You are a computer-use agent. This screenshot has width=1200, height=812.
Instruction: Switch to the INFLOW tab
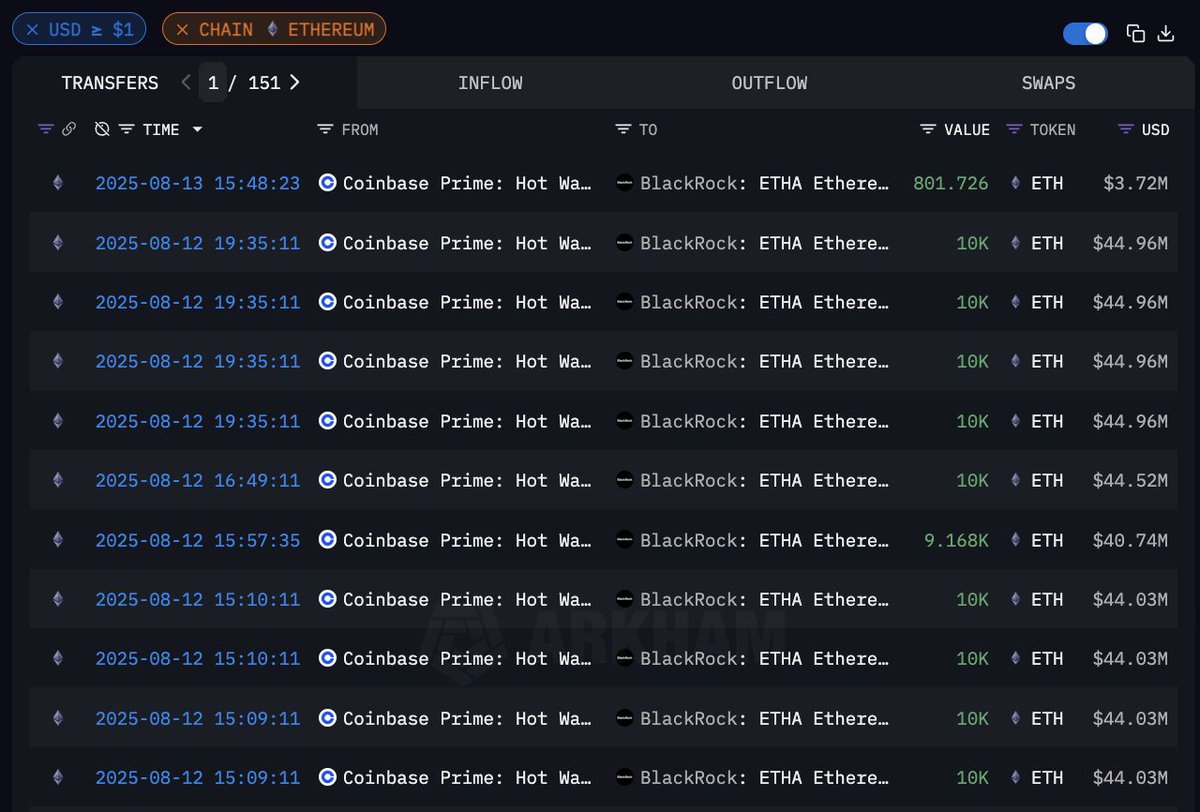(490, 83)
